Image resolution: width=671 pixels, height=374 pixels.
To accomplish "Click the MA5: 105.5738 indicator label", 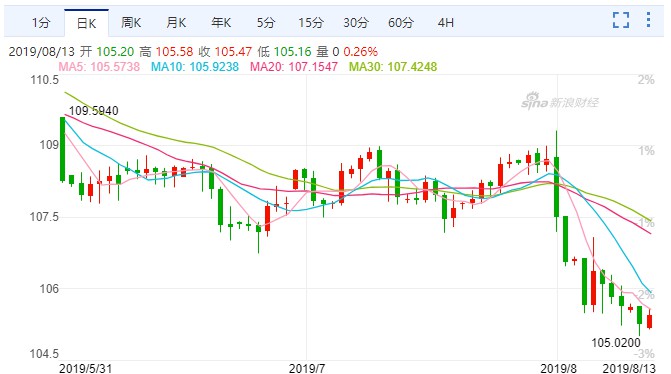I will [x=99, y=67].
